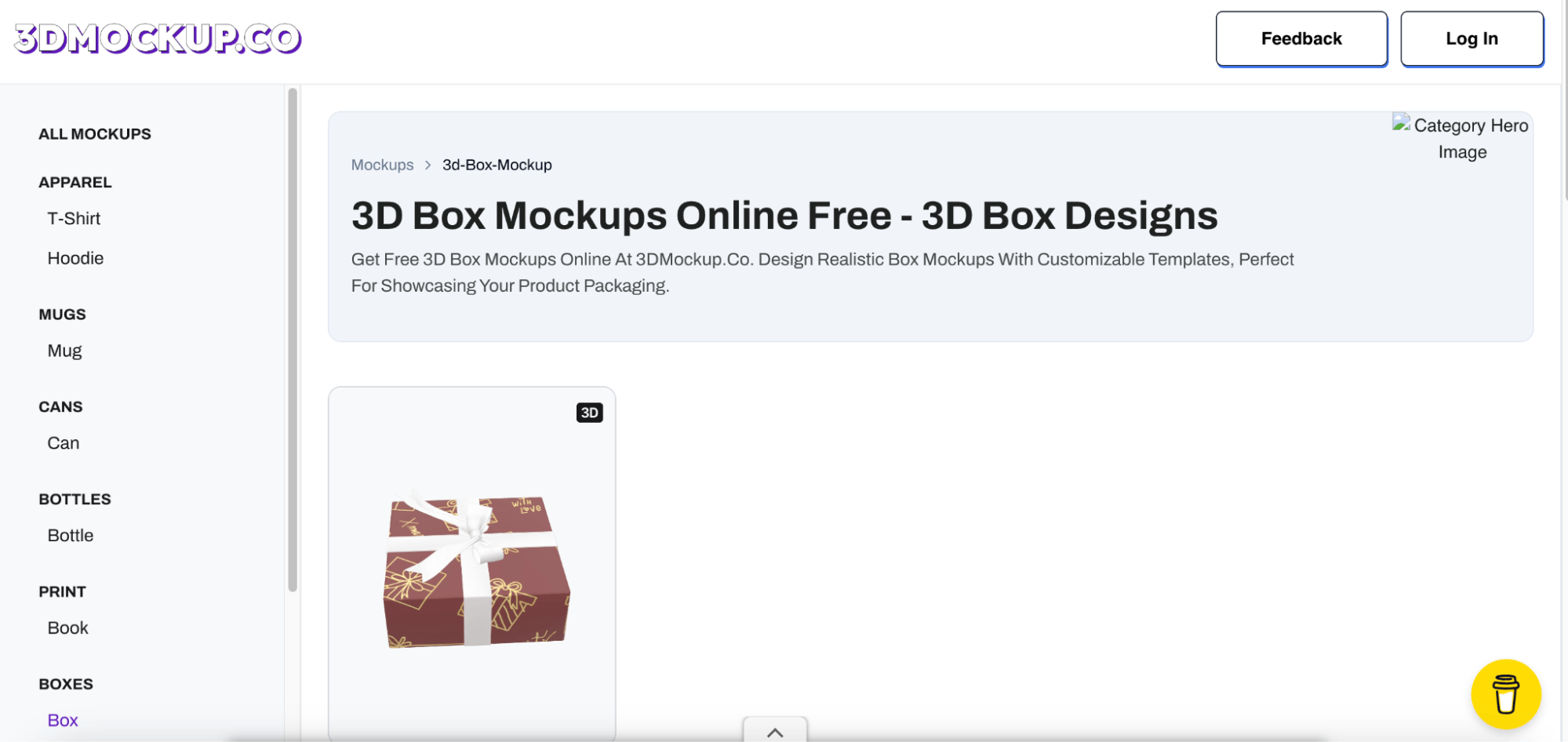Screen dimensions: 1568x742
Task: Select the Can mockup category
Action: pos(63,442)
